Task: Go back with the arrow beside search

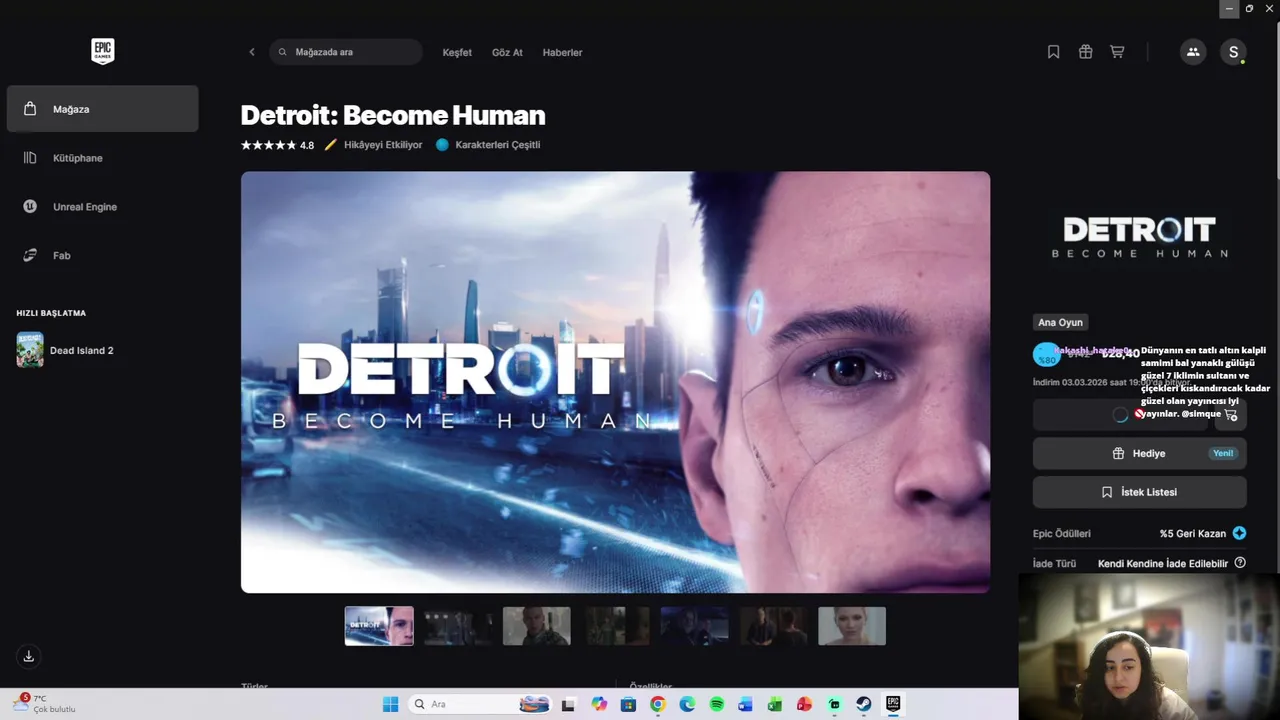Action: pos(252,52)
